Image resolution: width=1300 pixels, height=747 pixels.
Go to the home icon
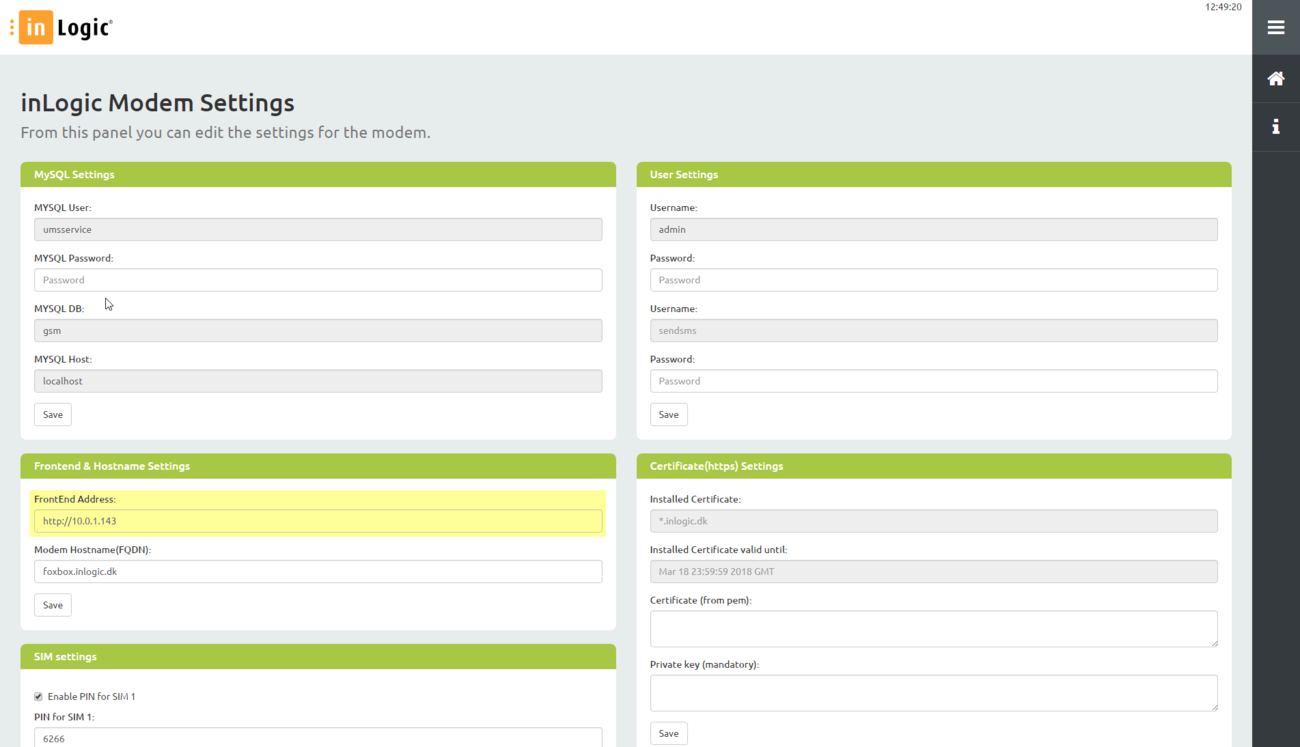(1275, 79)
